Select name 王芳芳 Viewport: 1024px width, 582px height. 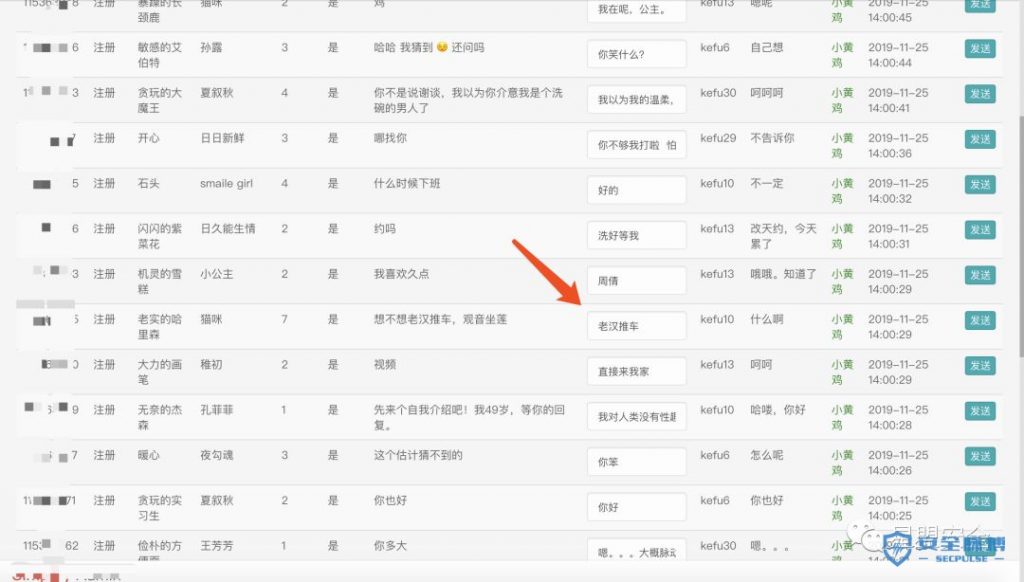pos(217,545)
